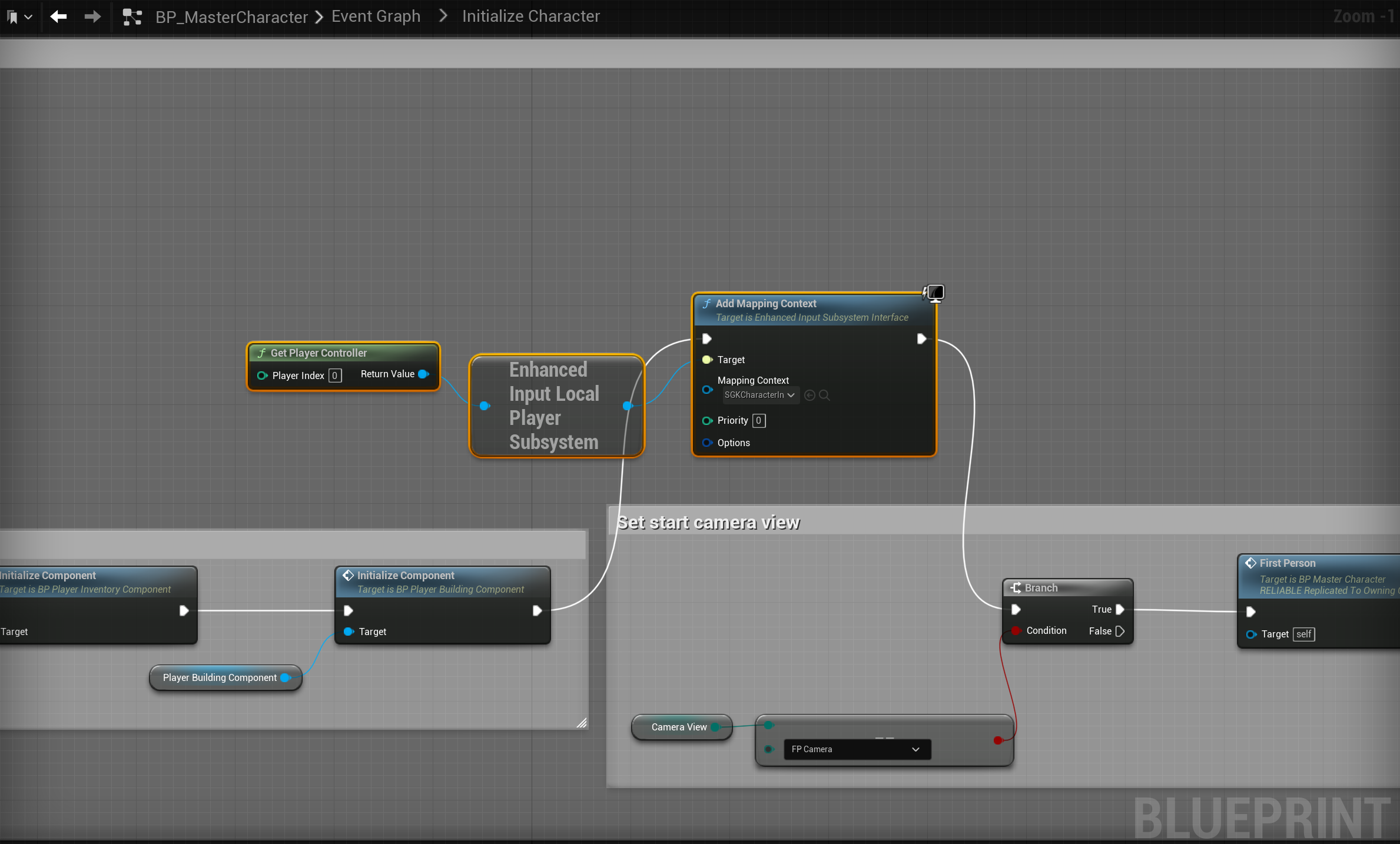Screen dimensions: 1400x844
Task: Click BP_MasterCharacter in breadcrumb
Action: pos(231,17)
